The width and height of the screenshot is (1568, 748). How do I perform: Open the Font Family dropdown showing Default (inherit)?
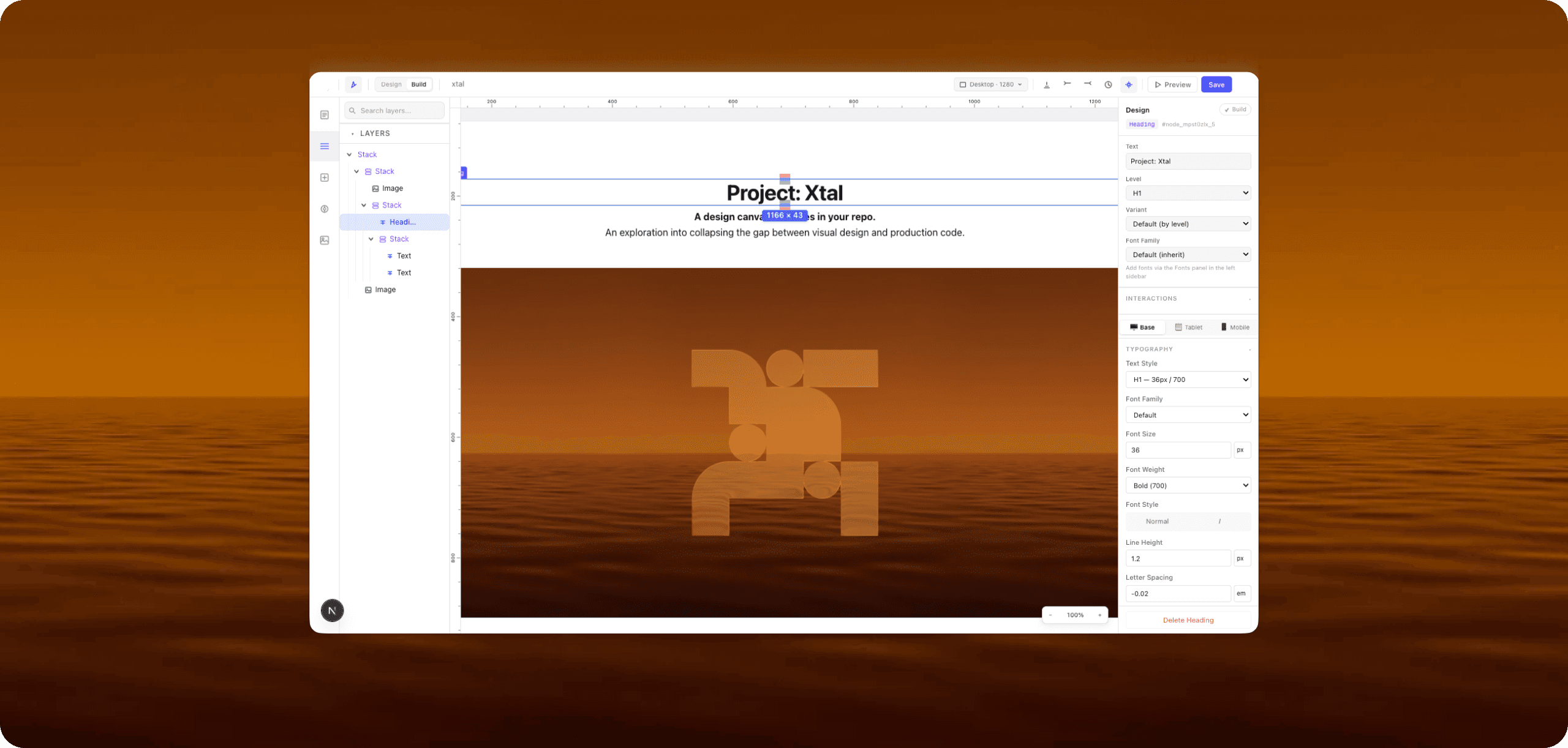tap(1188, 255)
